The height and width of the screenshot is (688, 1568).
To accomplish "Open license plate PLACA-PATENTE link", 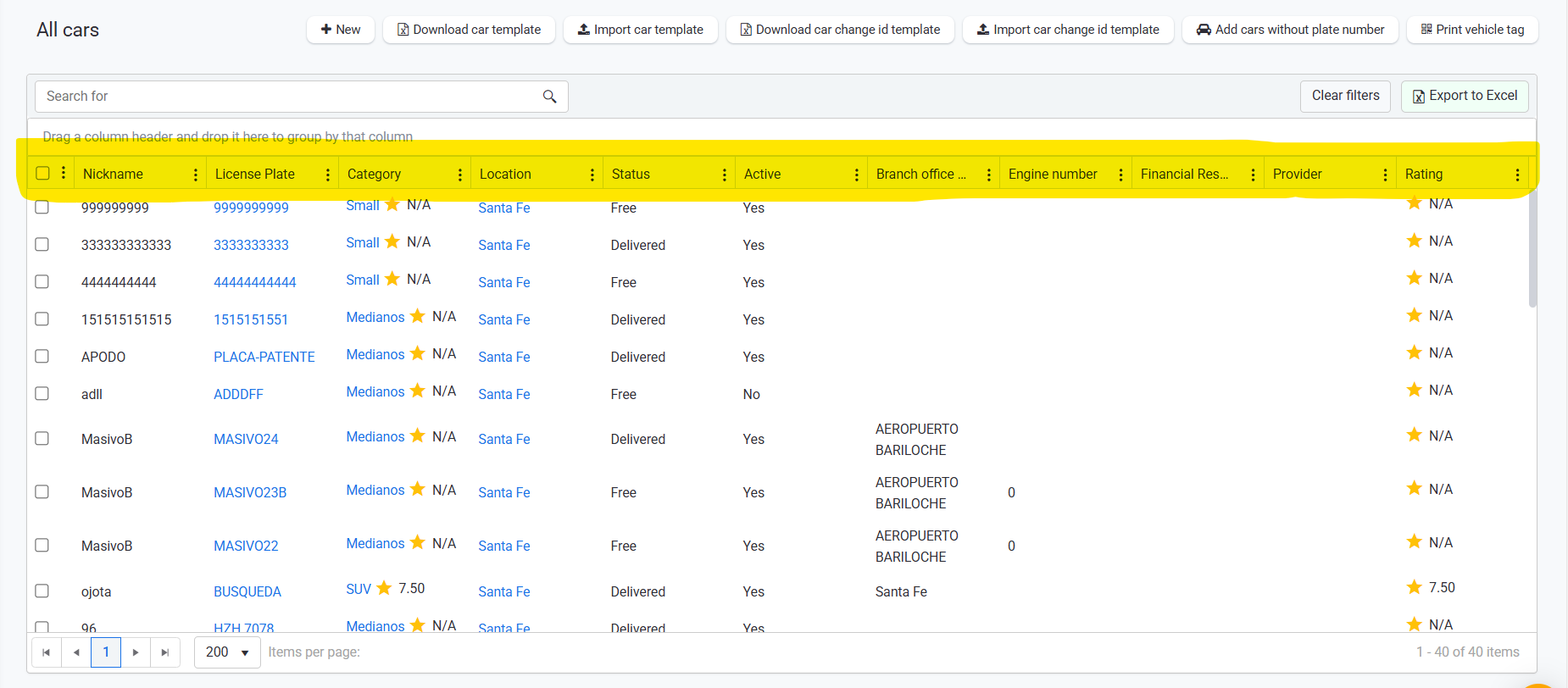I will tap(264, 357).
